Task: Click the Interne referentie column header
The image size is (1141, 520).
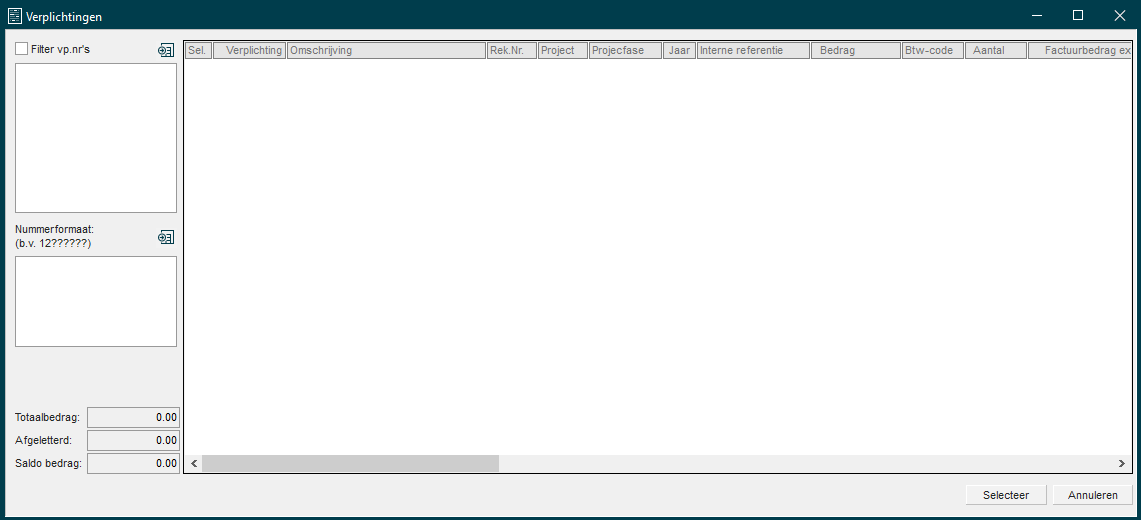Action: (x=753, y=51)
